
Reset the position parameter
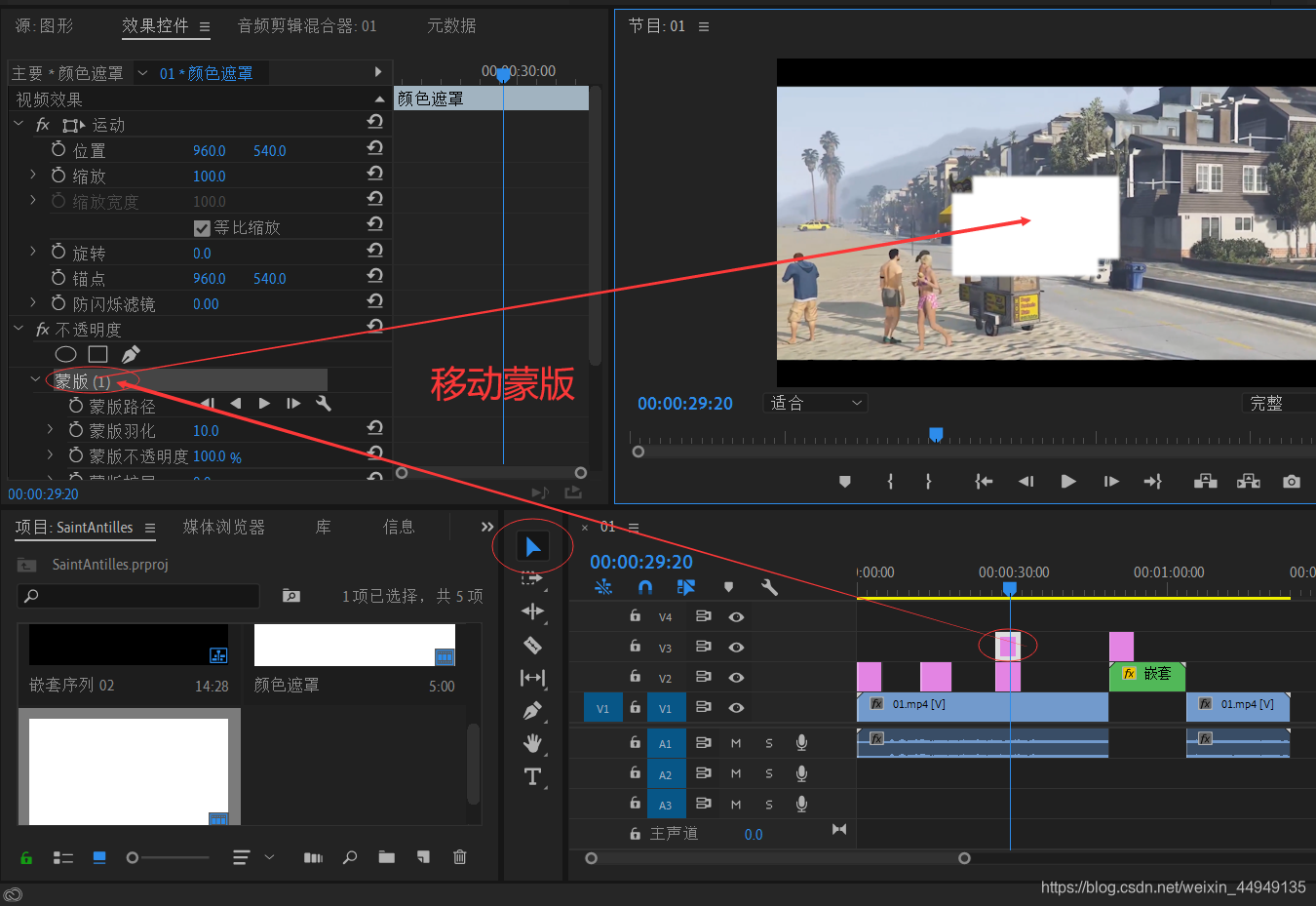(374, 148)
